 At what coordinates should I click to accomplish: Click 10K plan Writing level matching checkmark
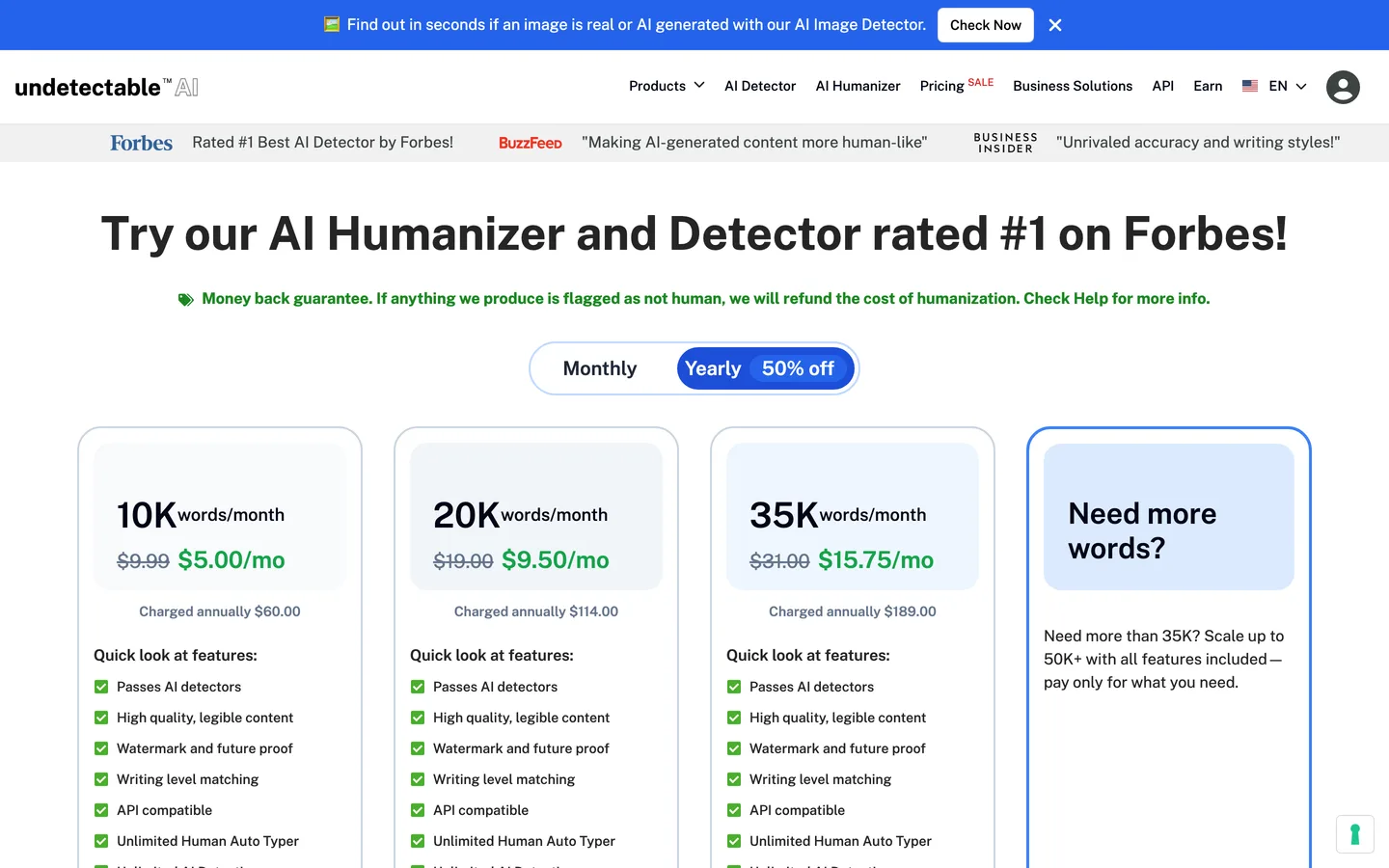point(101,779)
